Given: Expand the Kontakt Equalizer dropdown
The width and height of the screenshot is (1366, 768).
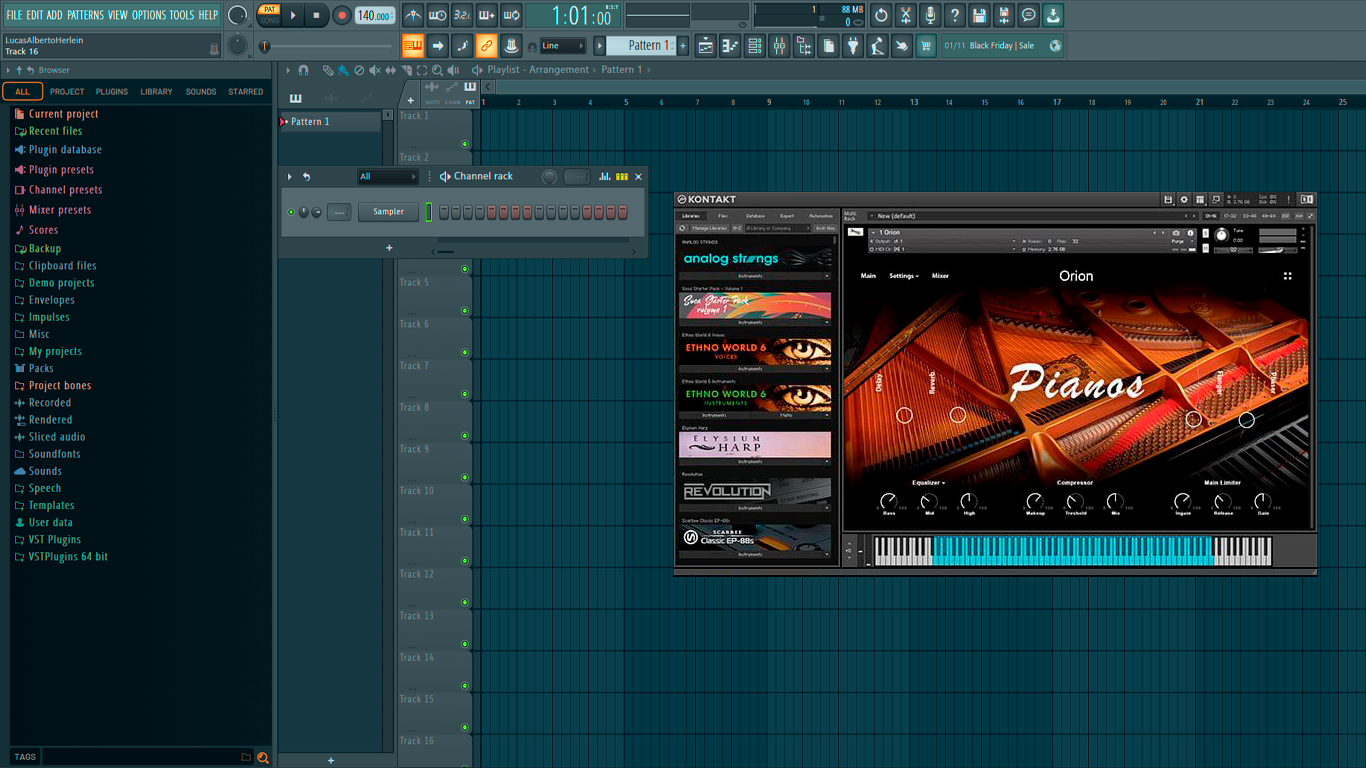Looking at the screenshot, I should pyautogui.click(x=928, y=483).
